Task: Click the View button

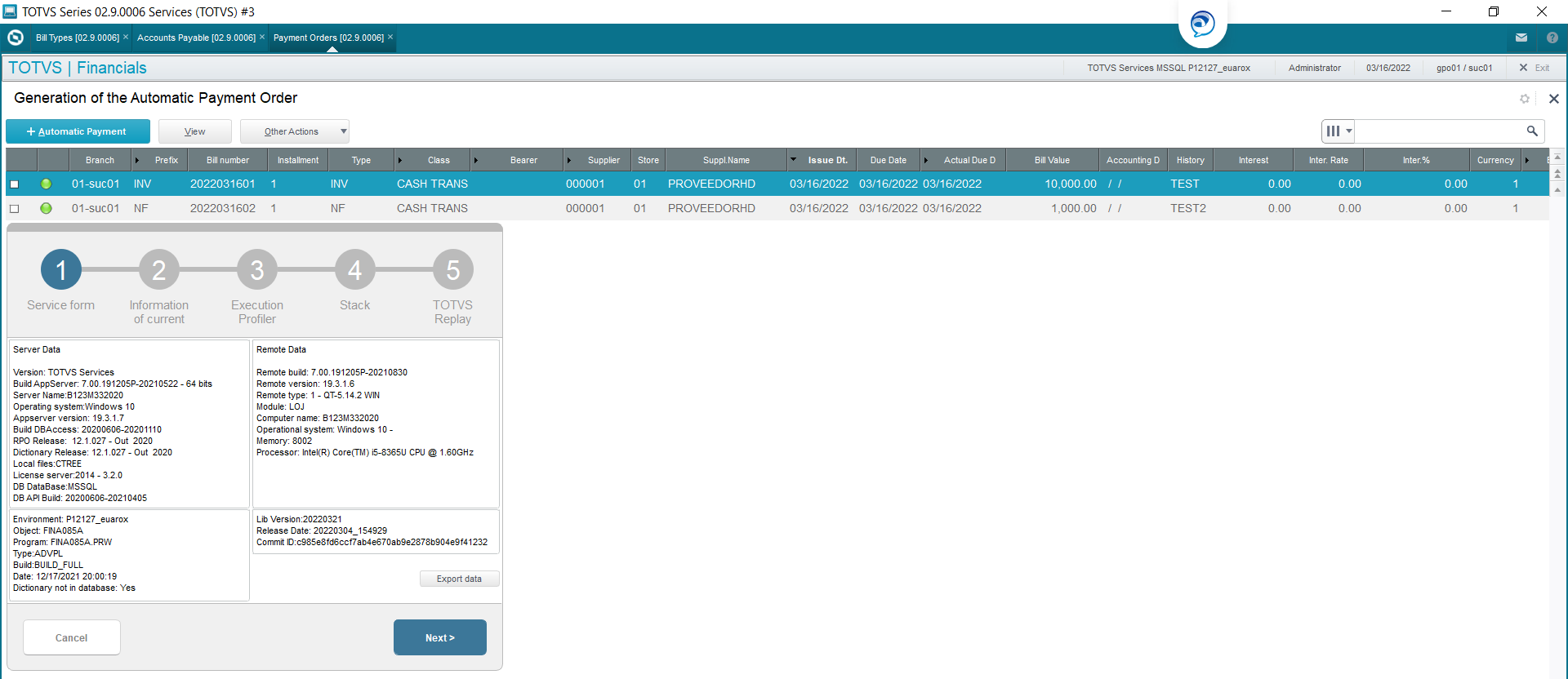Action: click(195, 131)
